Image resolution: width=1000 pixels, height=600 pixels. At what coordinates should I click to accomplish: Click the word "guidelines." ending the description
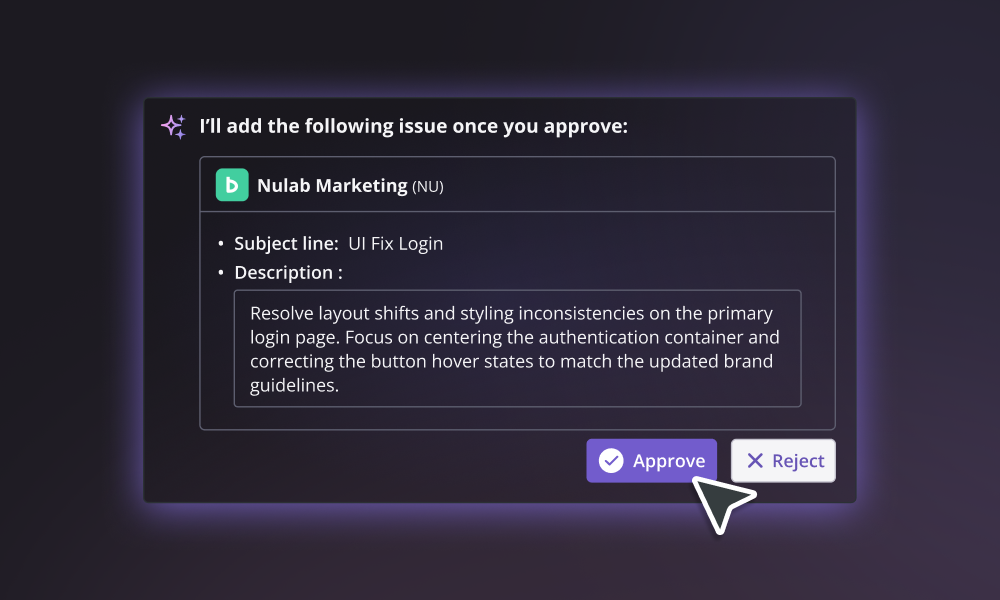[x=295, y=386]
